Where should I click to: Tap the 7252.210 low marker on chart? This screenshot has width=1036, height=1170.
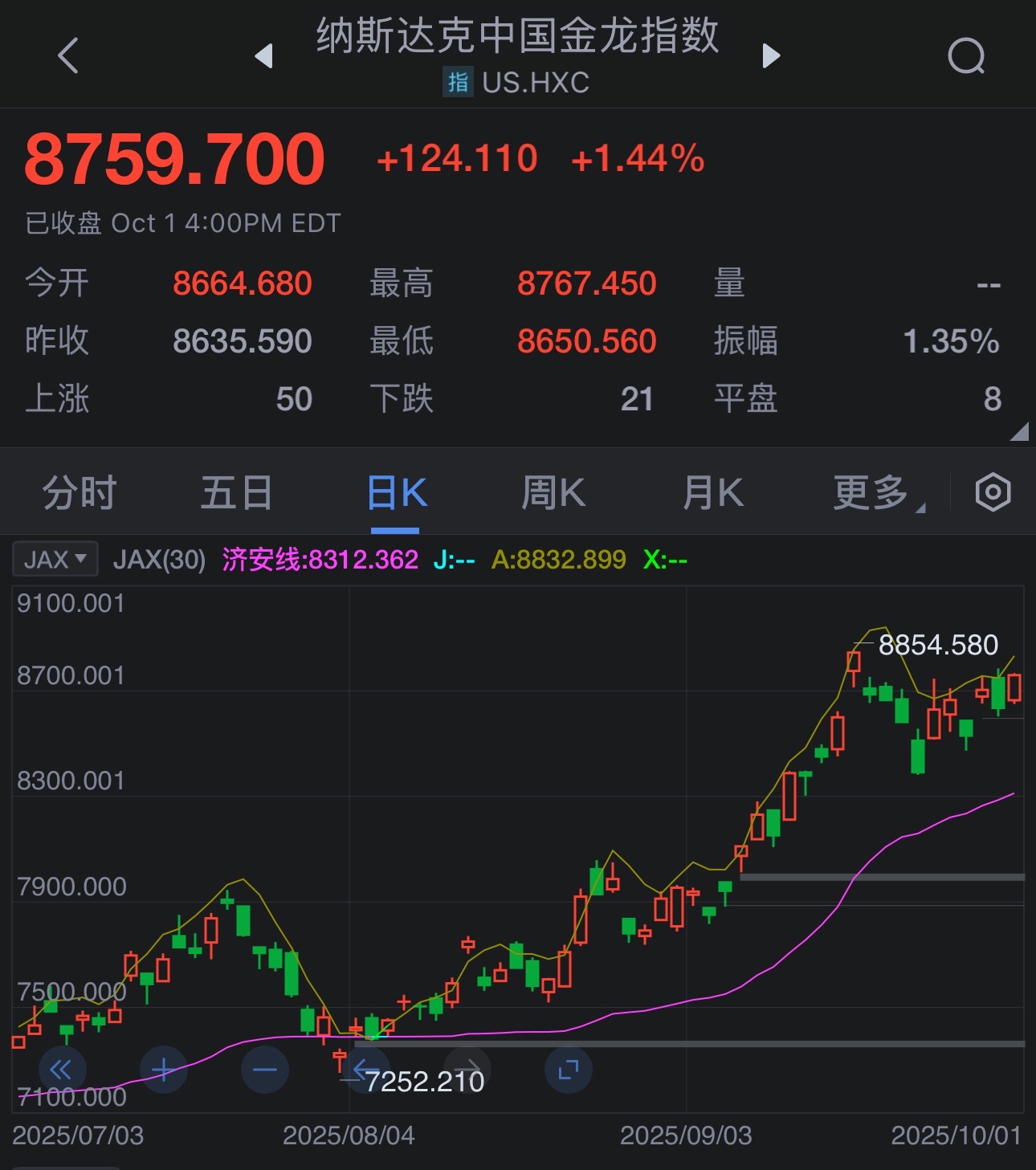425,1082
